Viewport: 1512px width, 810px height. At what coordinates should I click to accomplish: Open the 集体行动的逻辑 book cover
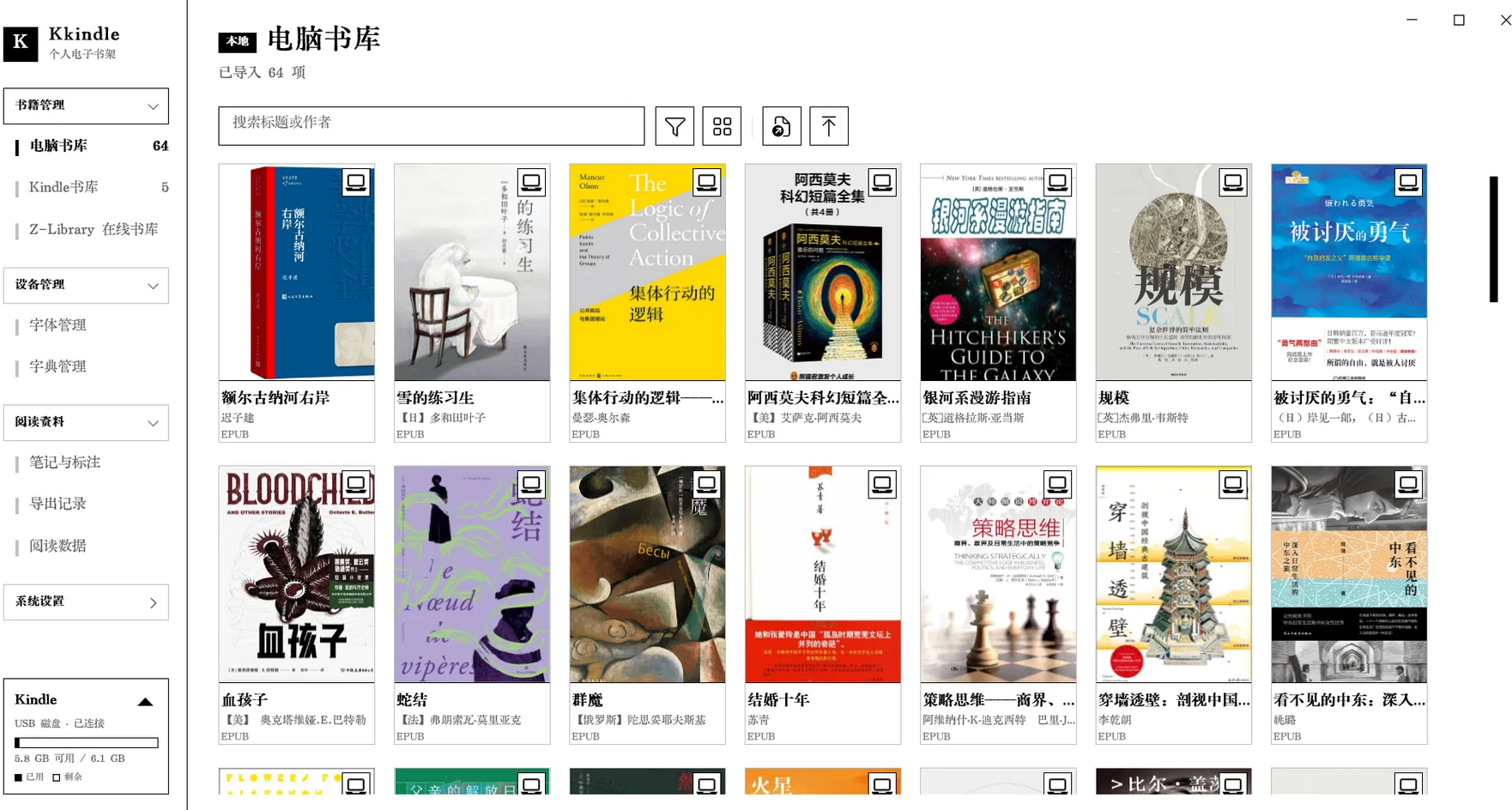tap(648, 273)
